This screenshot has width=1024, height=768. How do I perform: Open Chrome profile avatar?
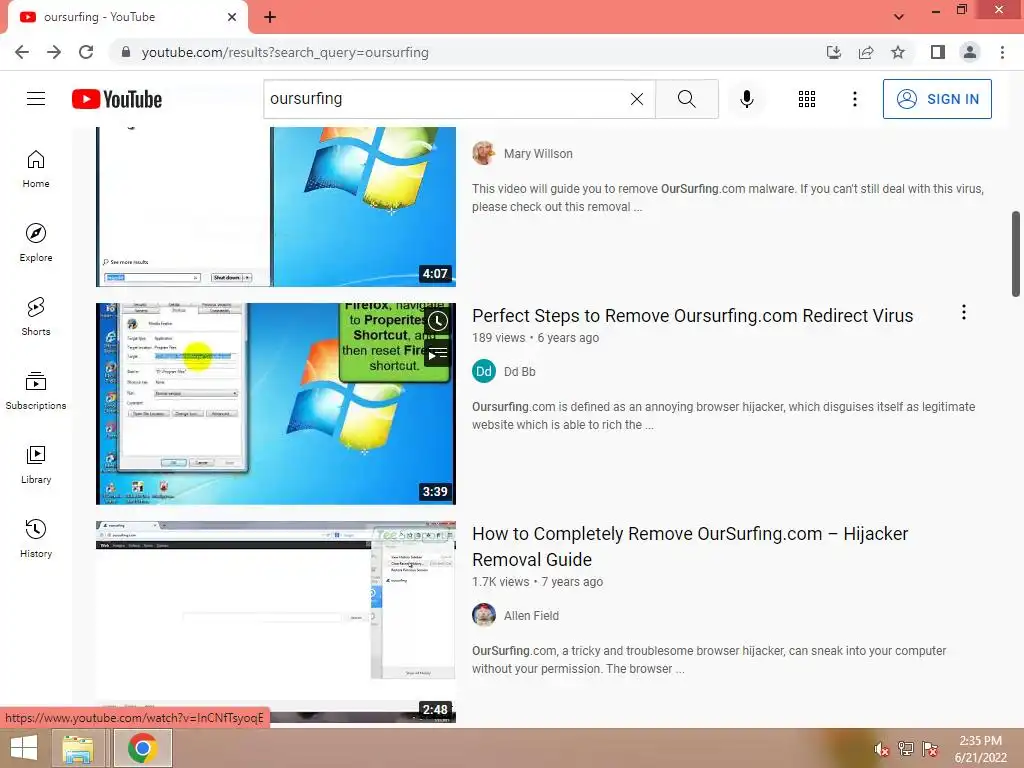click(970, 52)
